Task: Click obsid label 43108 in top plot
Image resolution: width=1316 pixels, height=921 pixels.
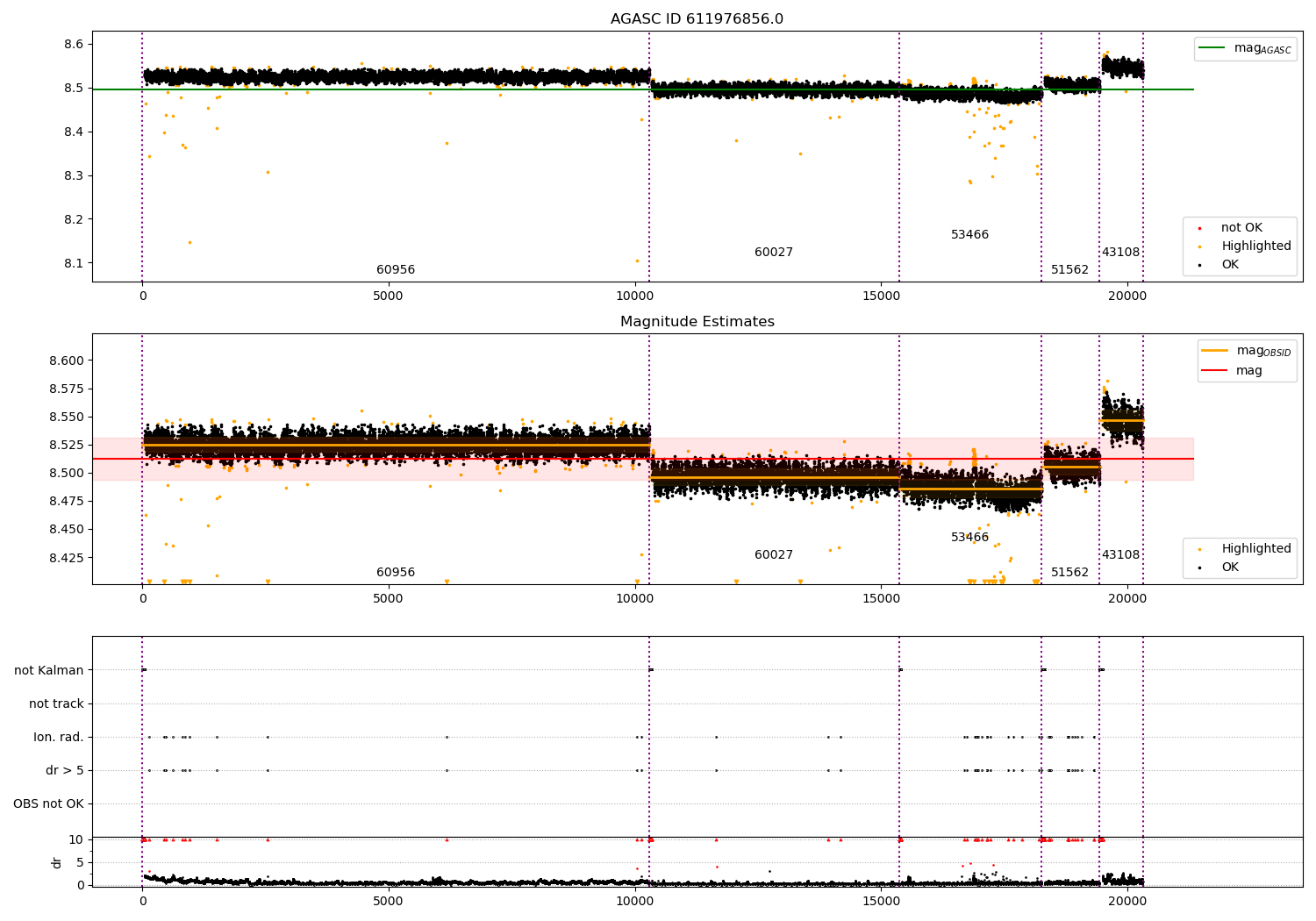Action: click(x=1120, y=253)
